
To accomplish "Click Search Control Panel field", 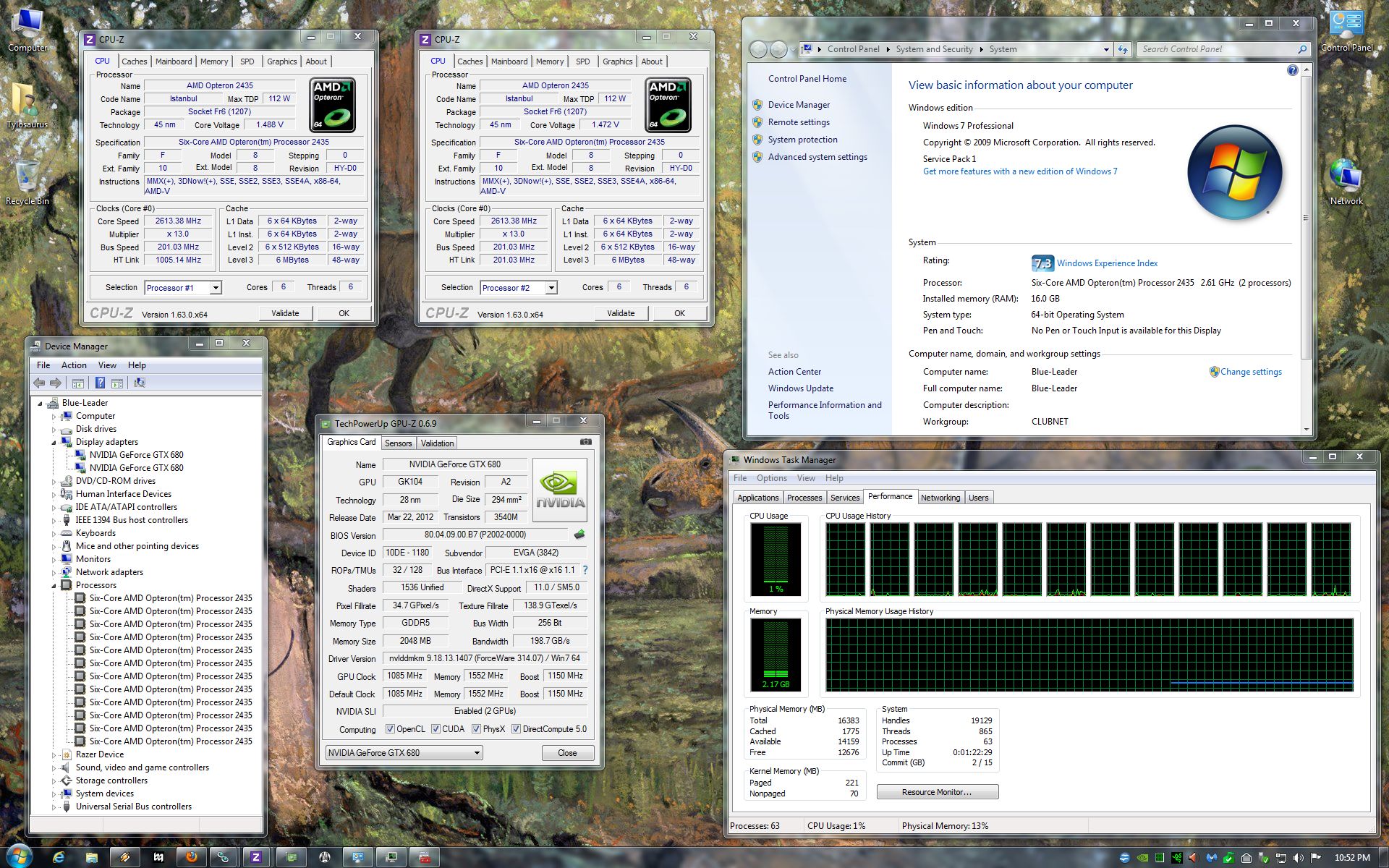I will click(x=1215, y=49).
